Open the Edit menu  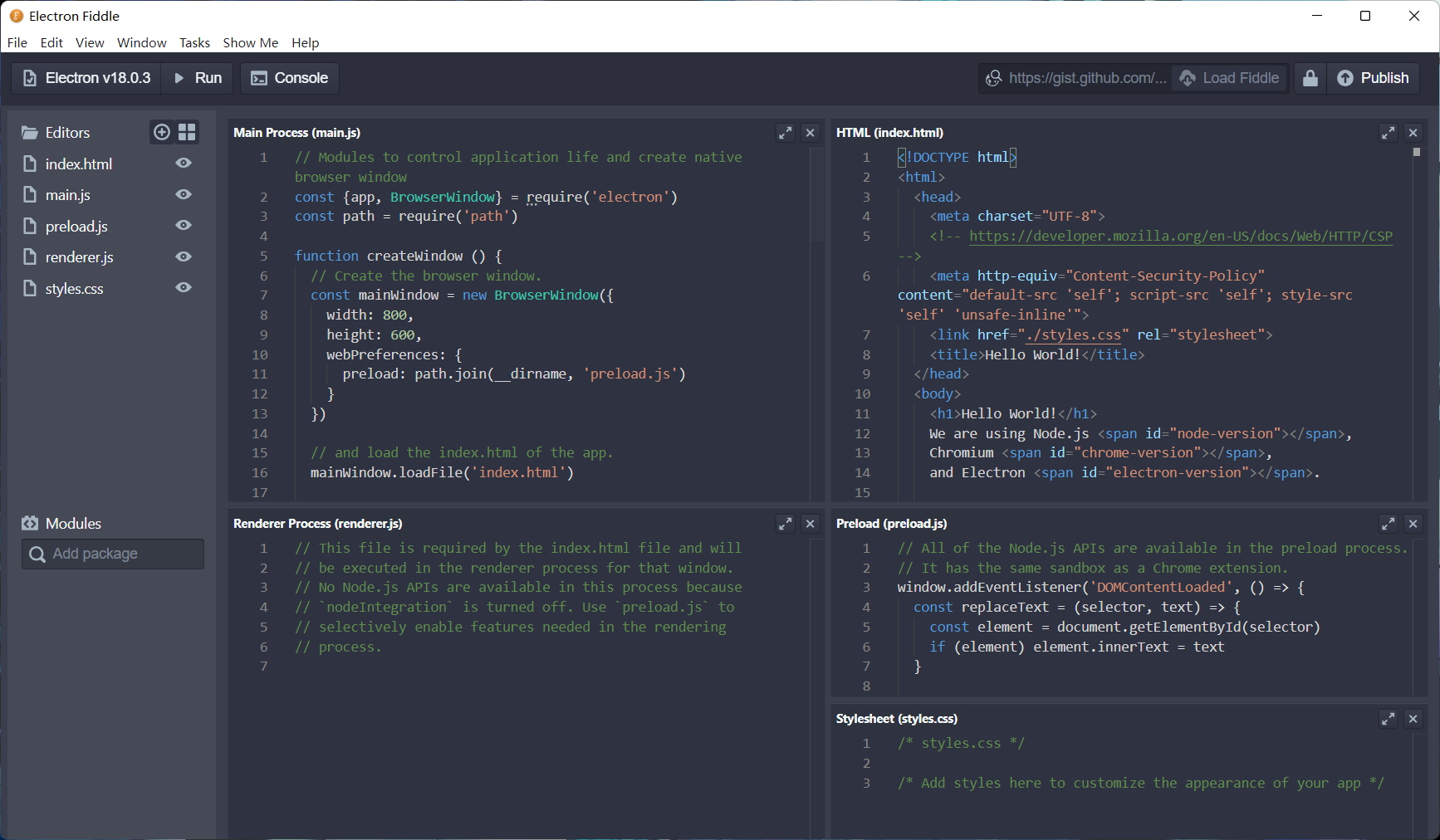[51, 42]
